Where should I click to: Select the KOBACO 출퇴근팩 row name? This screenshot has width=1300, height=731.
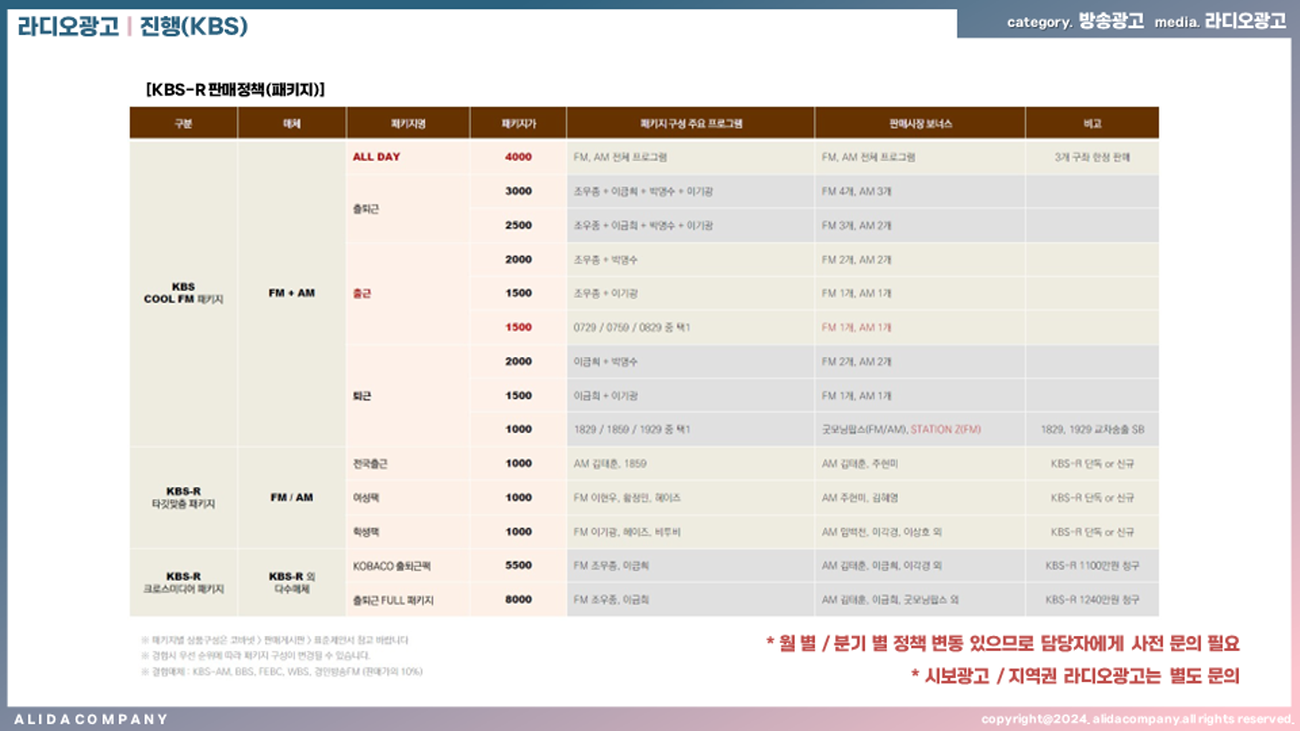click(x=392, y=566)
